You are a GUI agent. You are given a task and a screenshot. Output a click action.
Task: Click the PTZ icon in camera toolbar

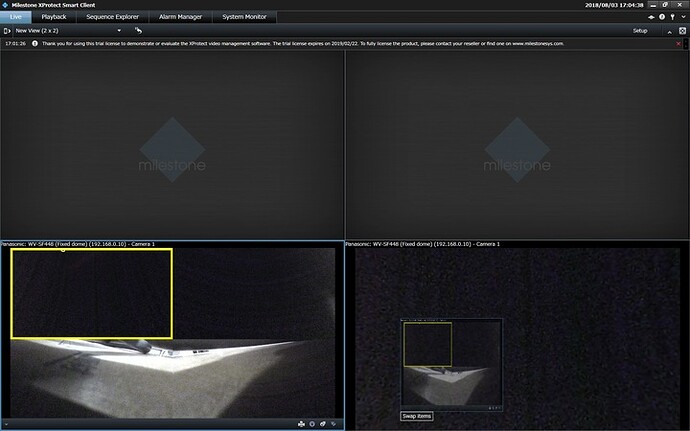pos(302,424)
